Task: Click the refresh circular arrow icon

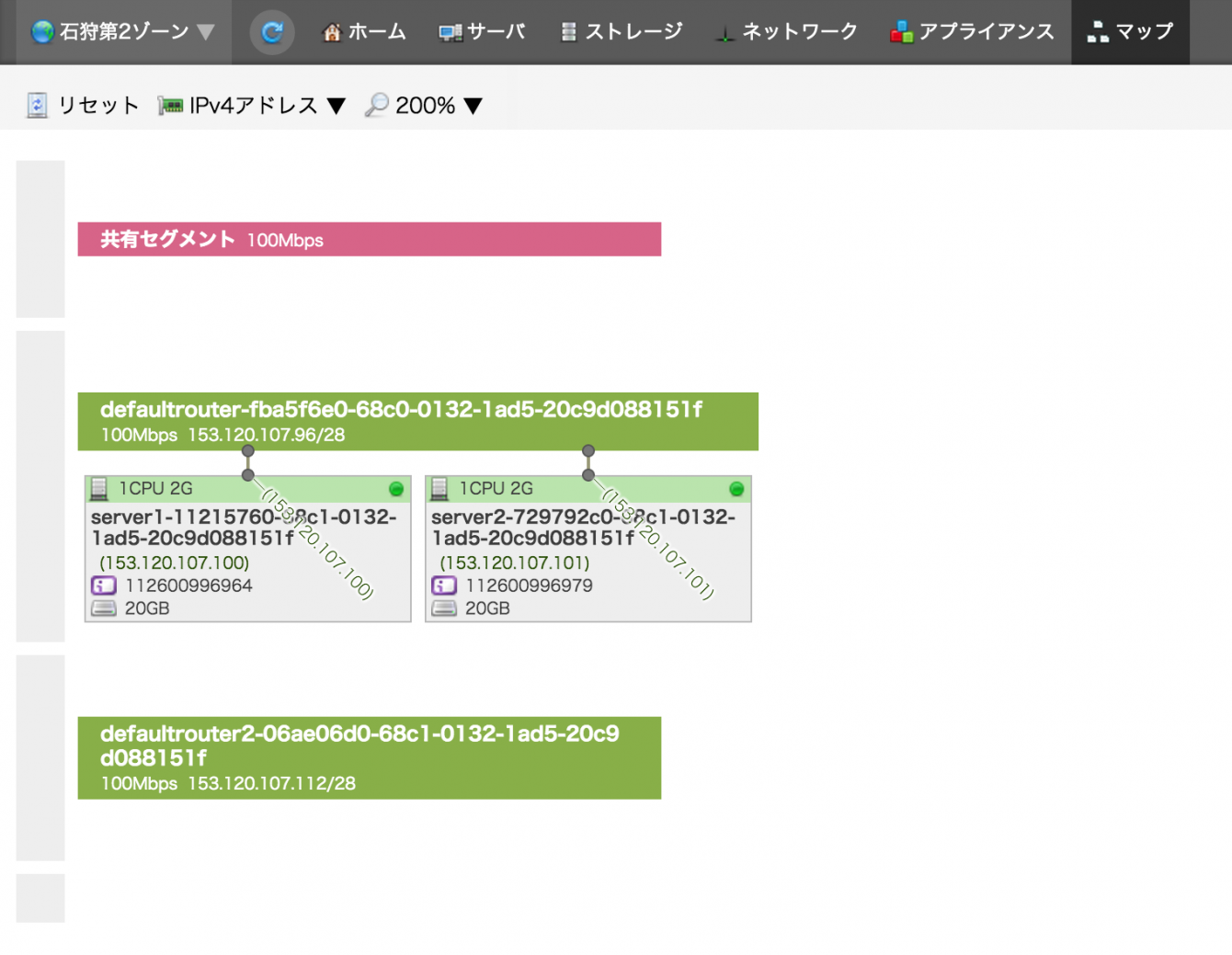Action: 272,32
